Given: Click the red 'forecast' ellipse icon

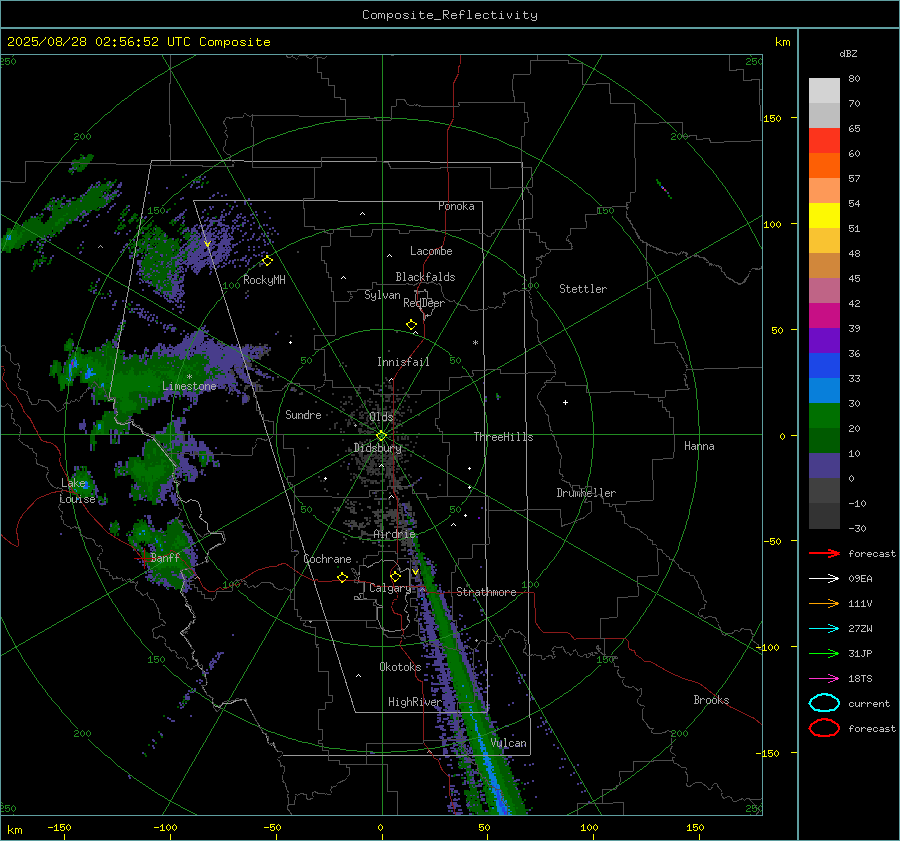Looking at the screenshot, I should pos(824,728).
